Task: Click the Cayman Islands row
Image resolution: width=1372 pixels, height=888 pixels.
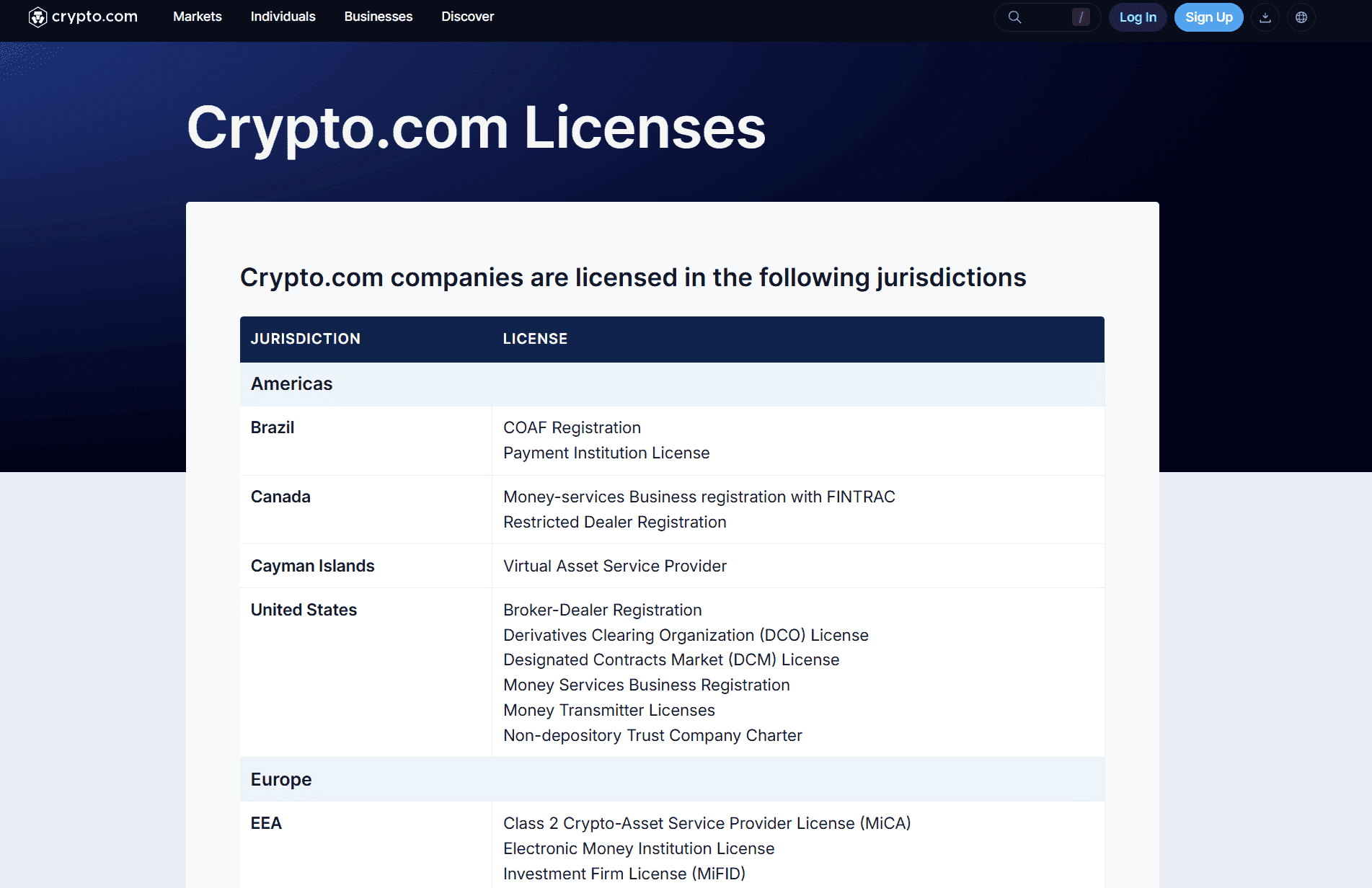Action: [x=312, y=565]
